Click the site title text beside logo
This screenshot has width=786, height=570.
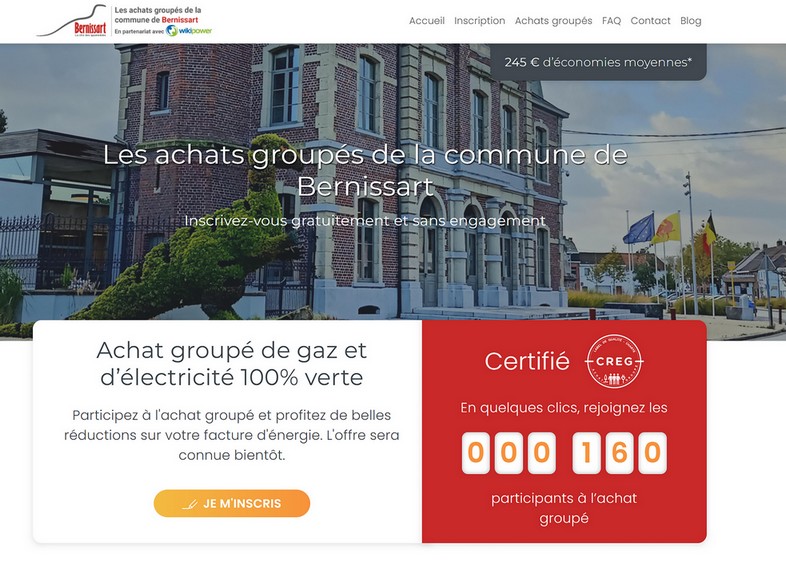click(158, 15)
